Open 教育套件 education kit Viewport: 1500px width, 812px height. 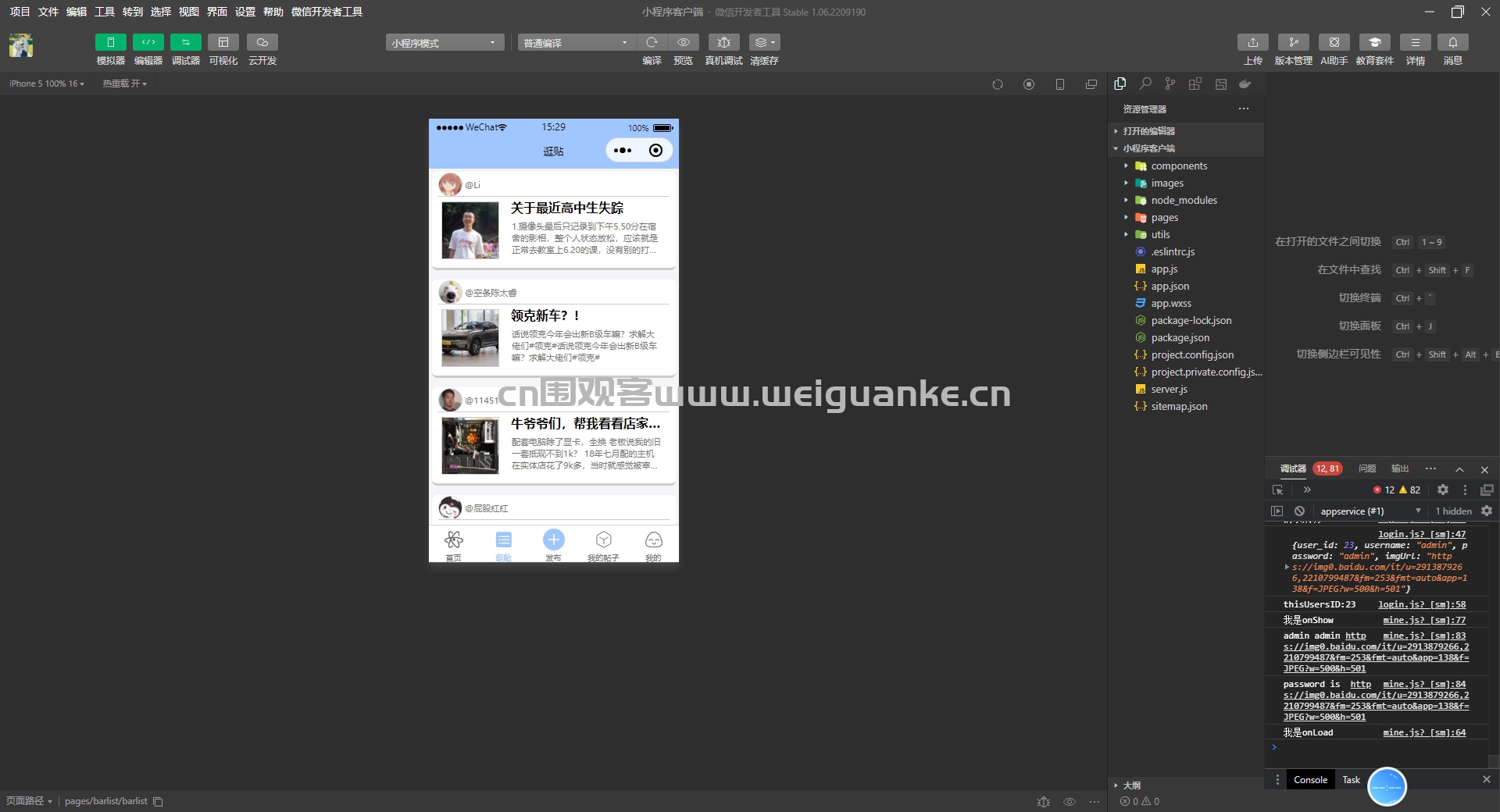point(1374,42)
